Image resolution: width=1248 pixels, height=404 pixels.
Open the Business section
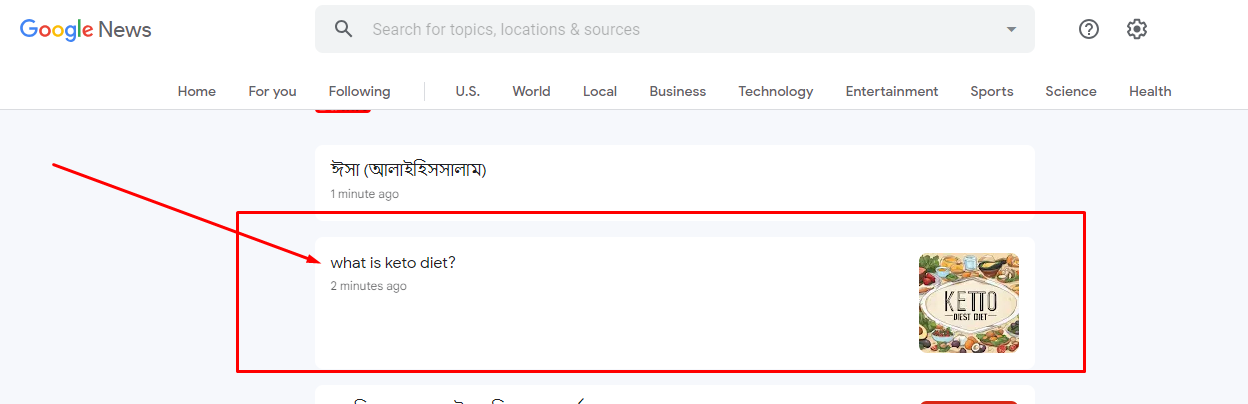pos(677,91)
